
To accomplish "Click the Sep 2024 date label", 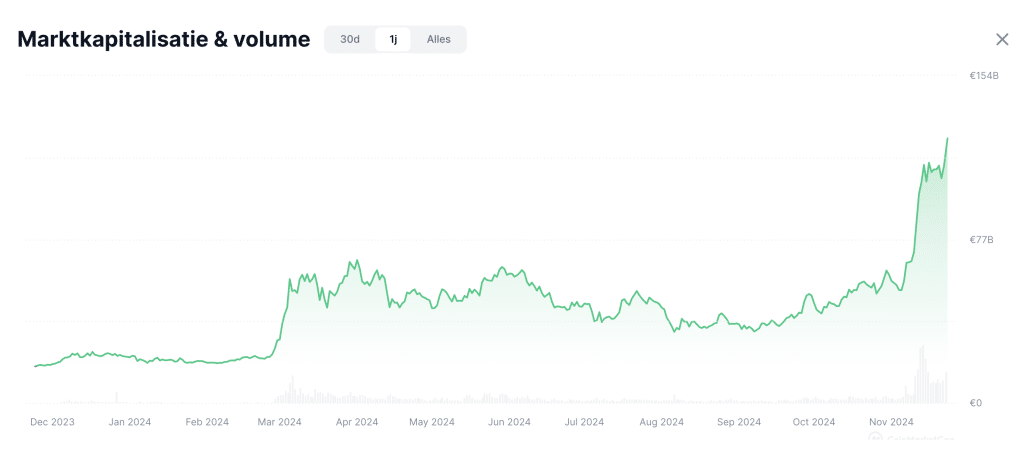I will 739,422.
